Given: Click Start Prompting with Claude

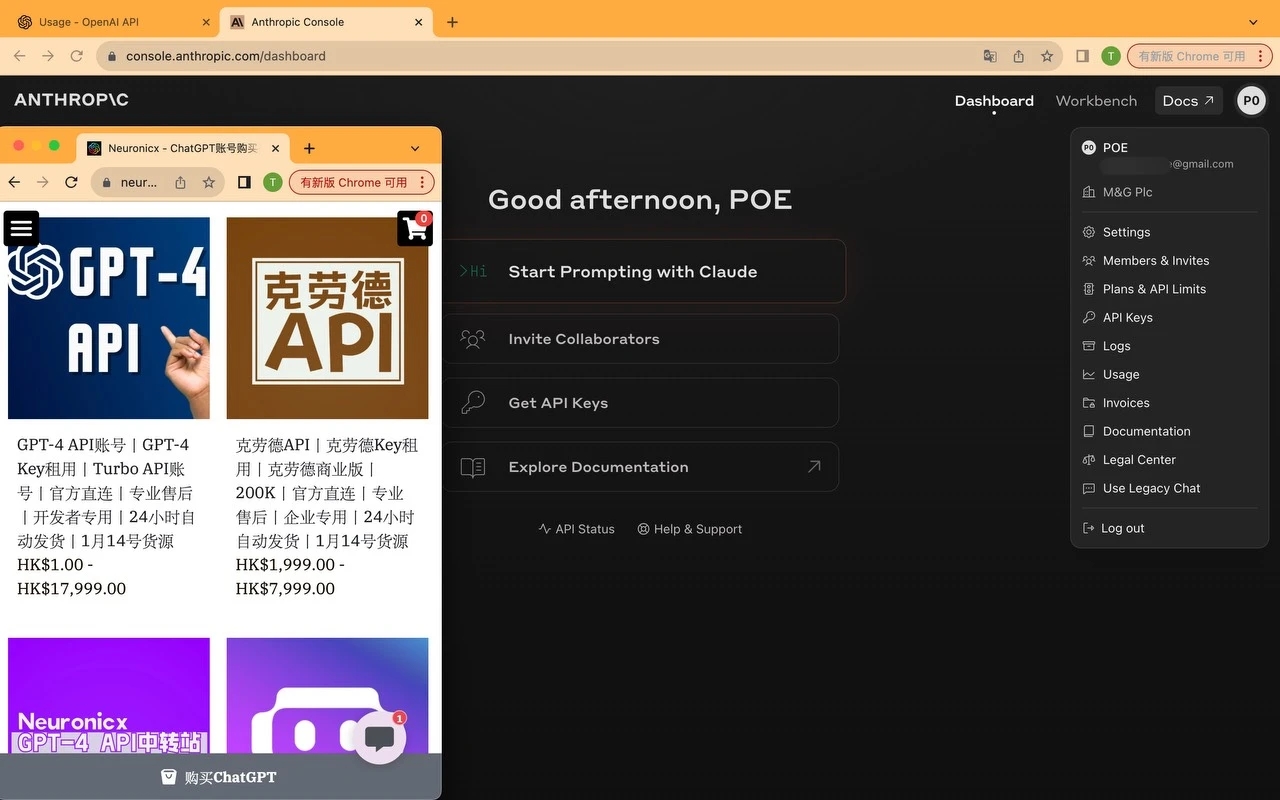Looking at the screenshot, I should [643, 271].
